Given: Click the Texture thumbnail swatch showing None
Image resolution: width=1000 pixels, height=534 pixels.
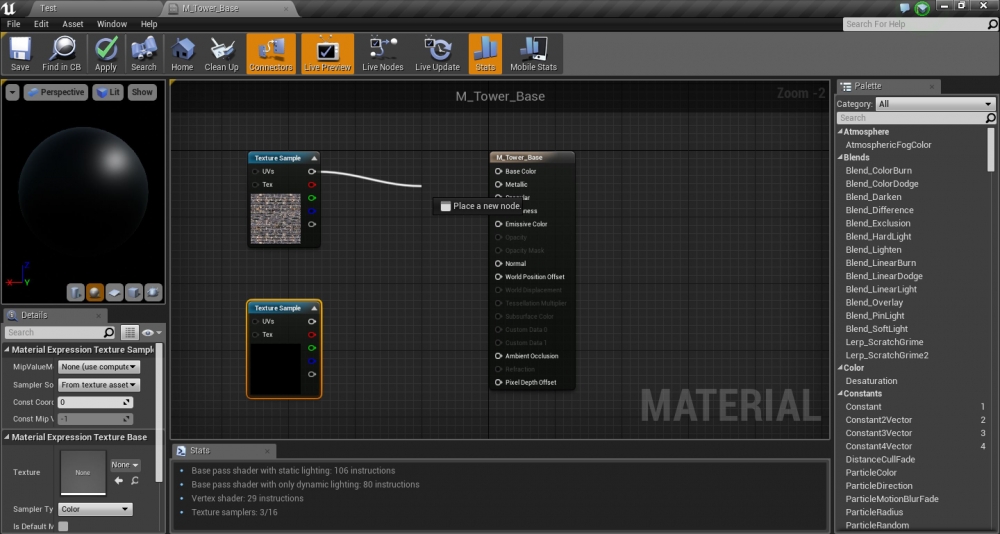Looking at the screenshot, I should (83, 472).
